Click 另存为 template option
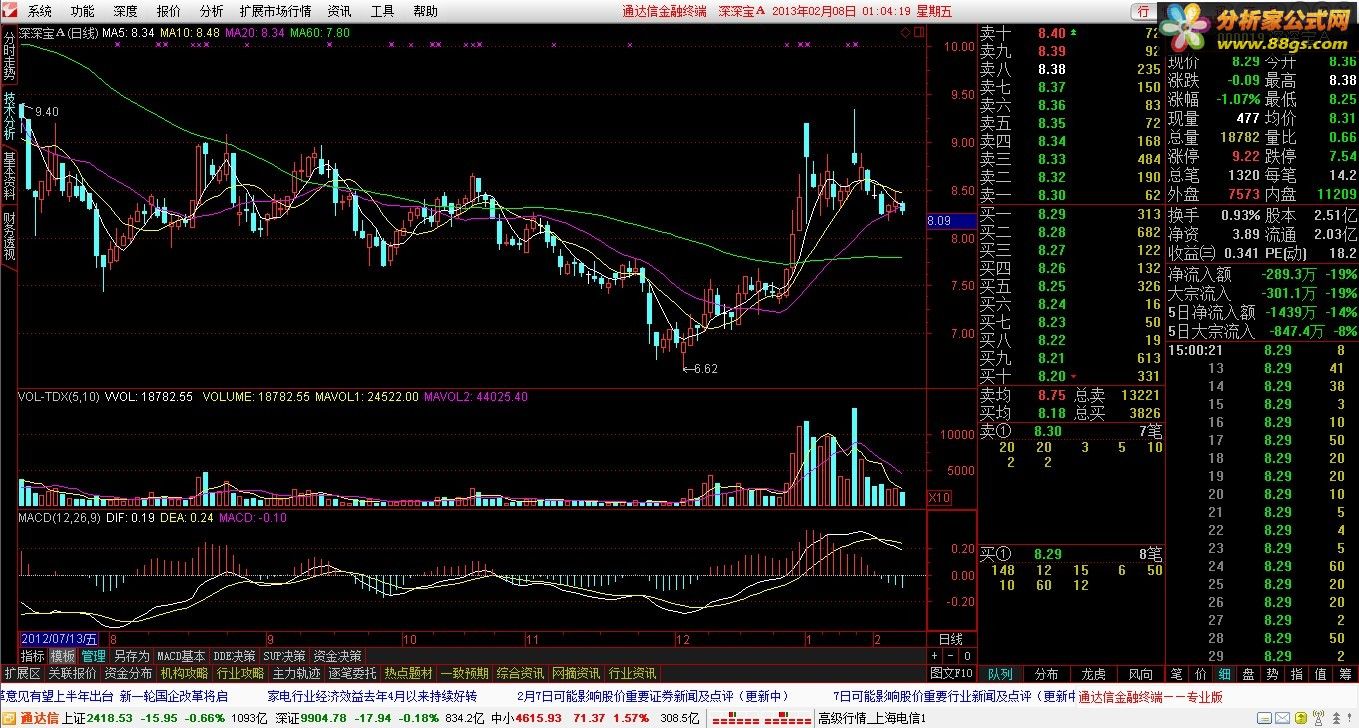 (132, 656)
